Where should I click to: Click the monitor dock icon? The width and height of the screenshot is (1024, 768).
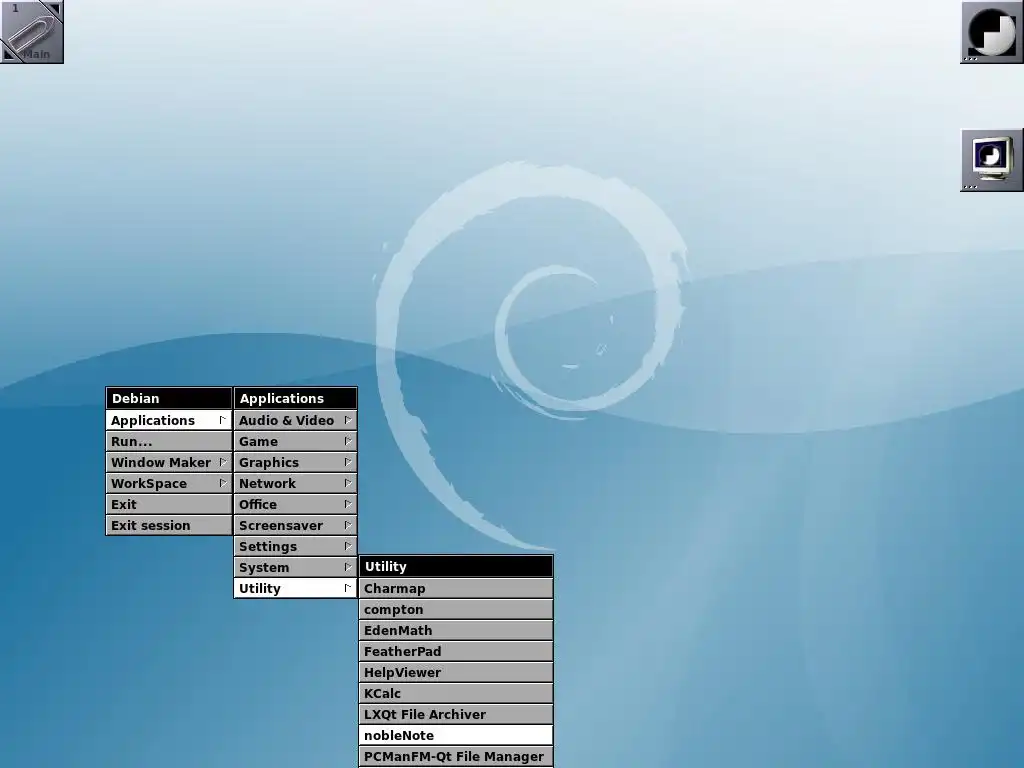click(x=991, y=160)
